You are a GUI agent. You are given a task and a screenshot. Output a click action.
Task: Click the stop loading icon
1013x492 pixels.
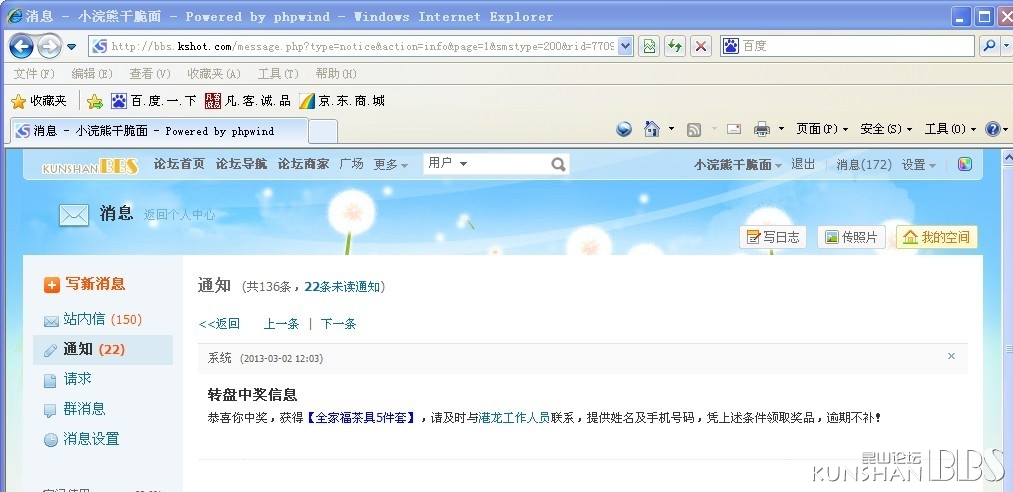coord(701,46)
